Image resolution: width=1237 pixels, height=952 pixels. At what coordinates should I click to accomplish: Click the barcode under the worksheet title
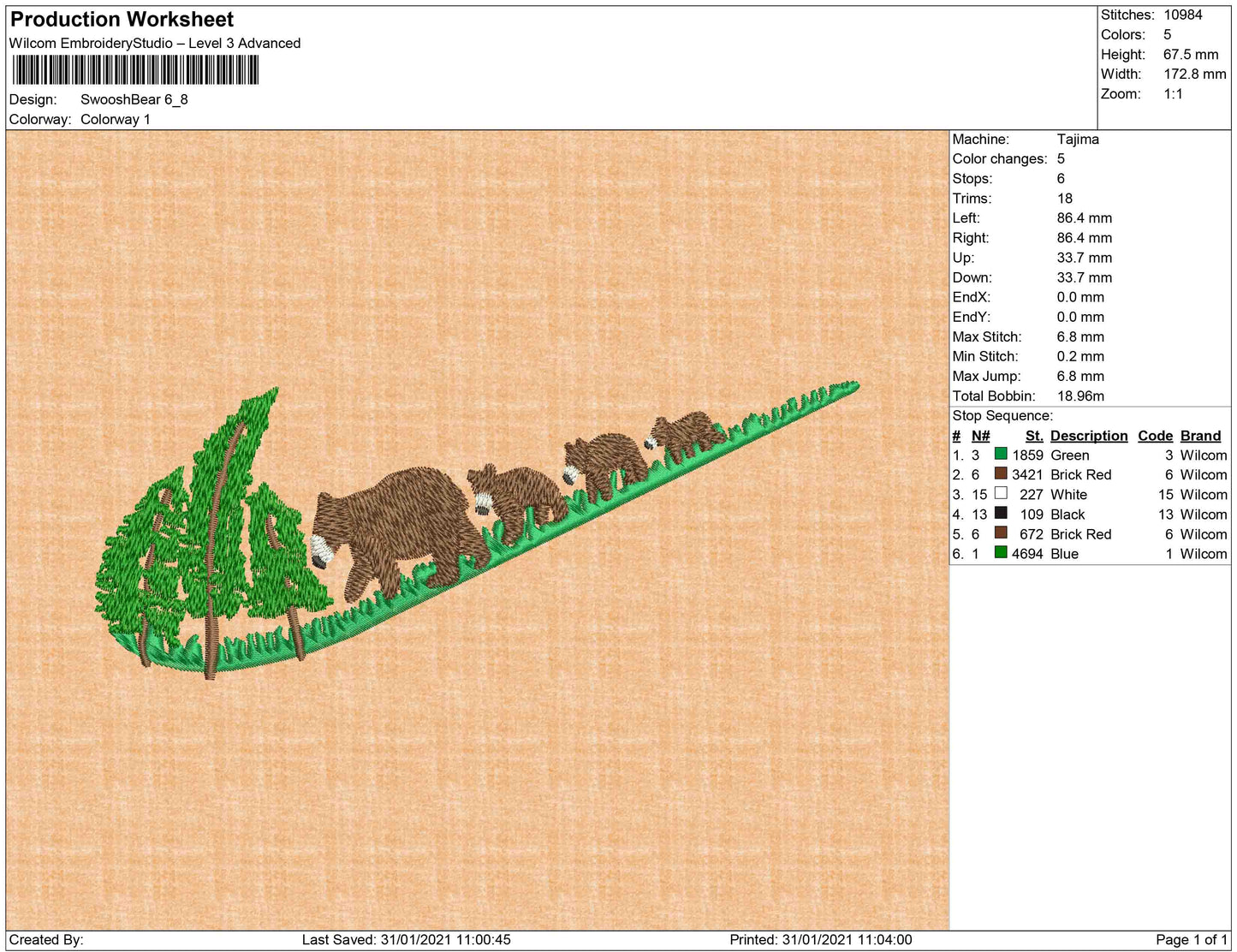[x=134, y=70]
